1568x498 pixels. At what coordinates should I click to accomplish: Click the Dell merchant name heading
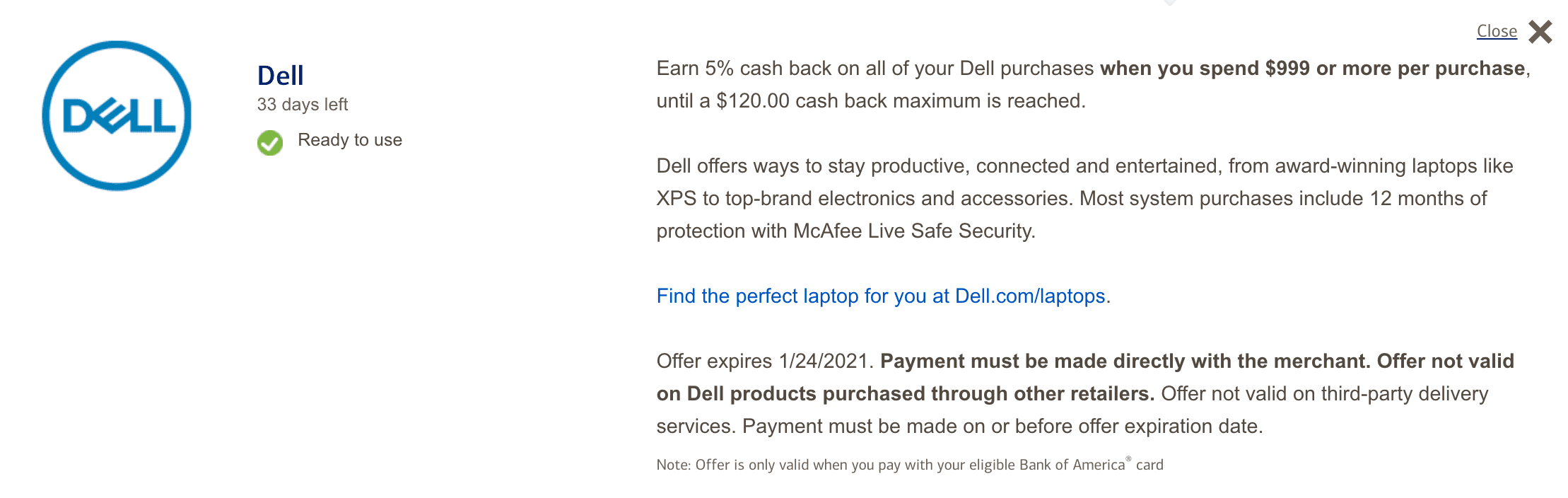pyautogui.click(x=280, y=75)
